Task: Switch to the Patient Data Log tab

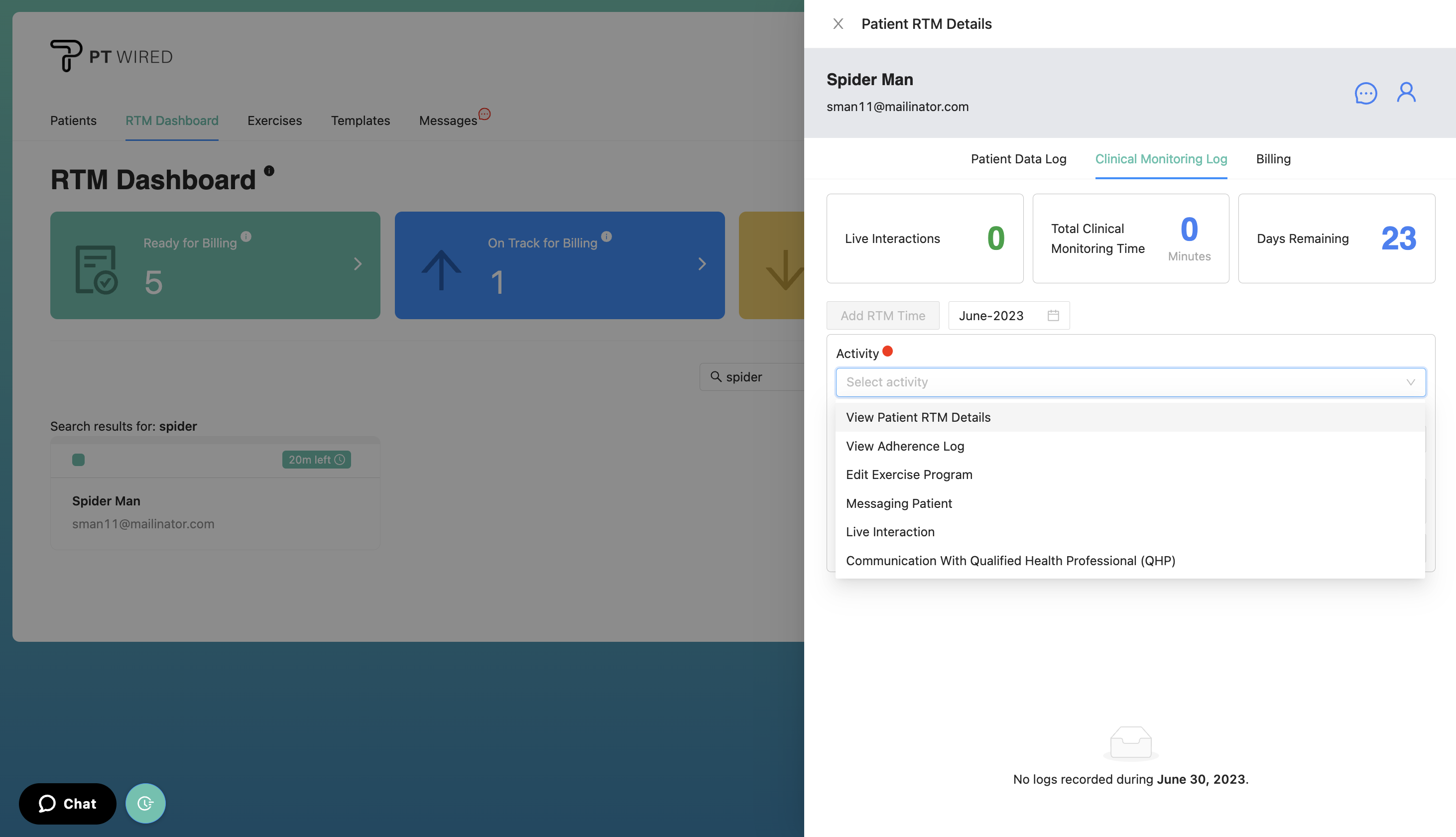Action: pos(1018,159)
